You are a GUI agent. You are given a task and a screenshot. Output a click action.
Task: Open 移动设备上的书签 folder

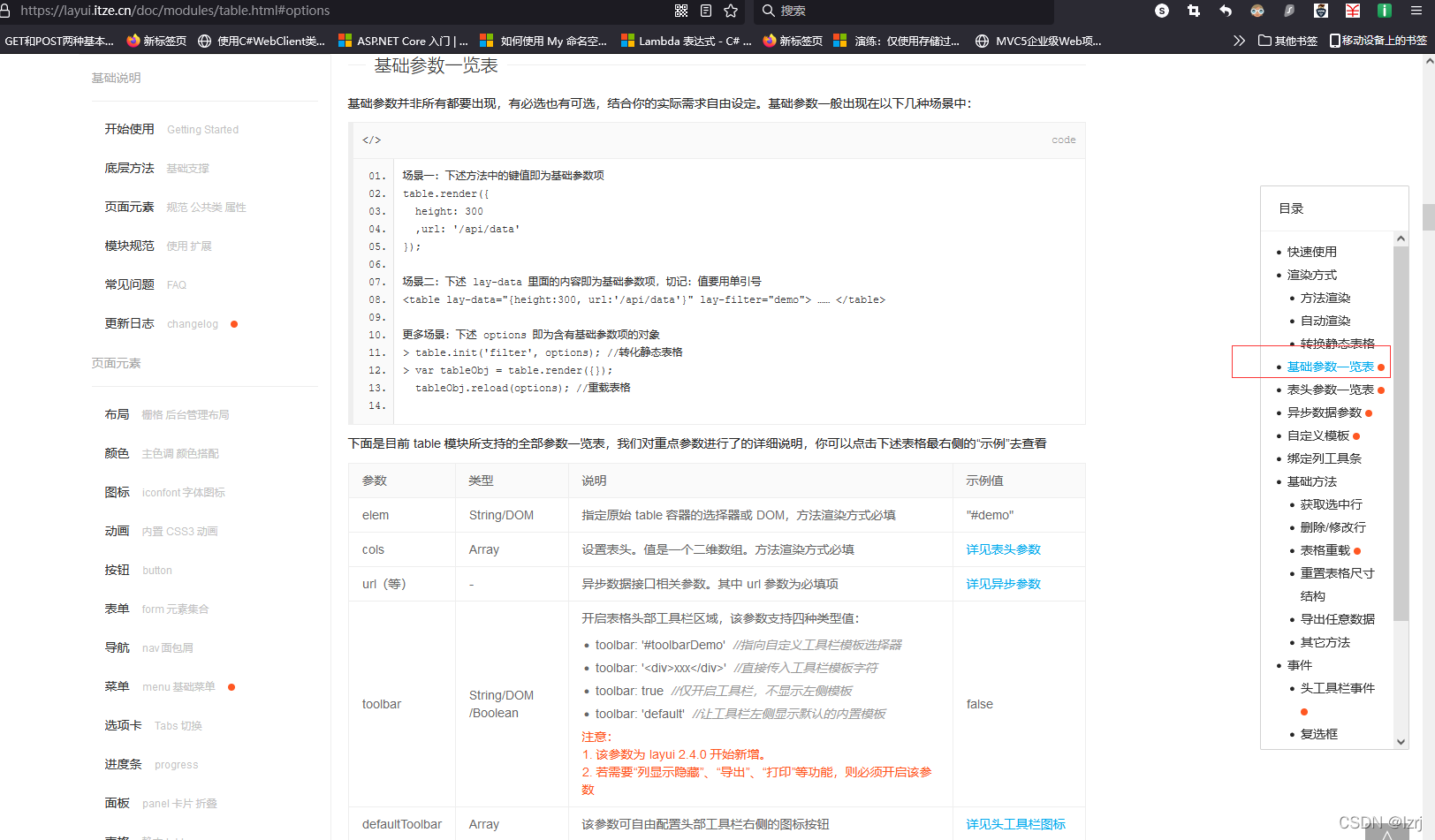pos(1378,41)
